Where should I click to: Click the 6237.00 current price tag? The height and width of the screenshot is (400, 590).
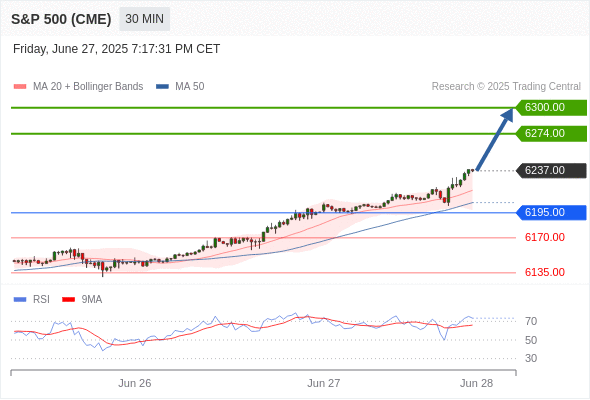pyautogui.click(x=551, y=170)
